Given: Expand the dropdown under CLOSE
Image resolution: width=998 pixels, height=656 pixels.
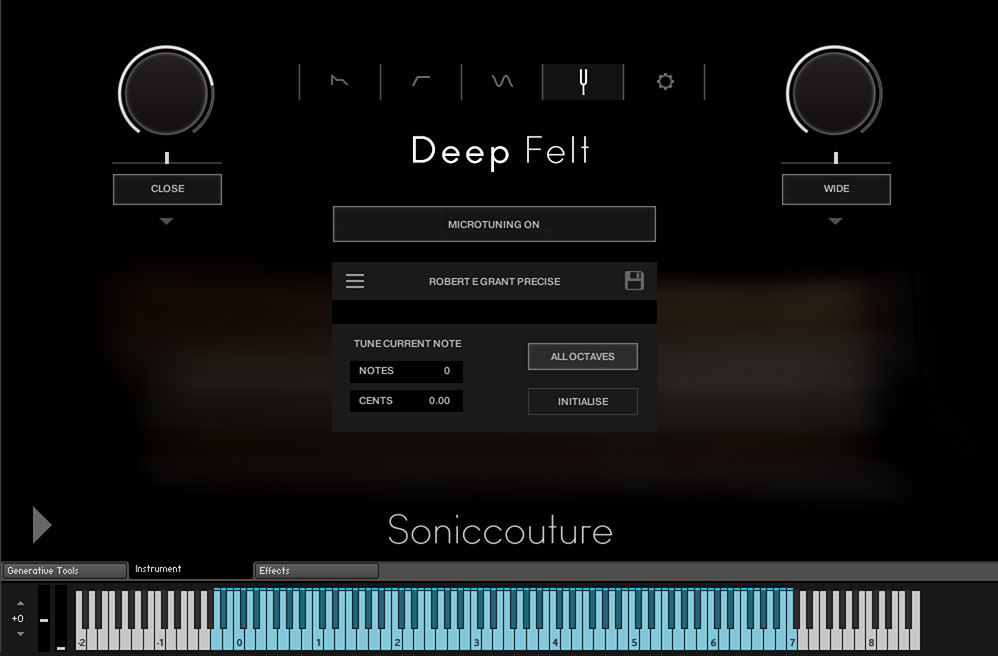Looking at the screenshot, I should pyautogui.click(x=167, y=222).
